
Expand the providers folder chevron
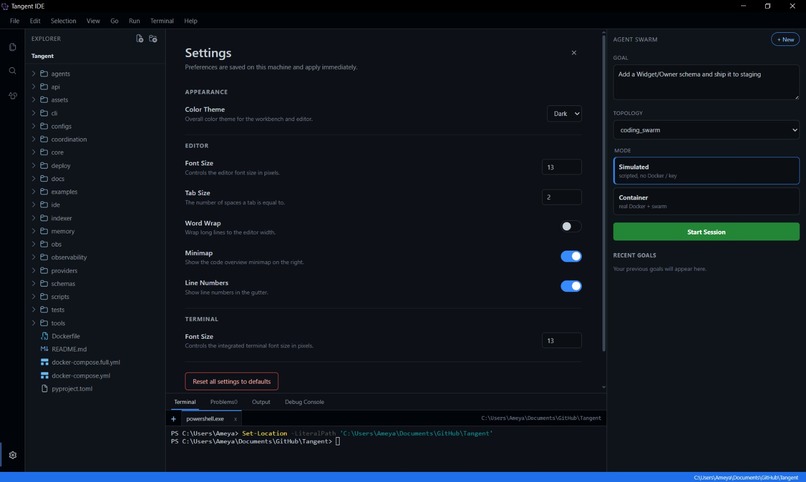[x=33, y=270]
